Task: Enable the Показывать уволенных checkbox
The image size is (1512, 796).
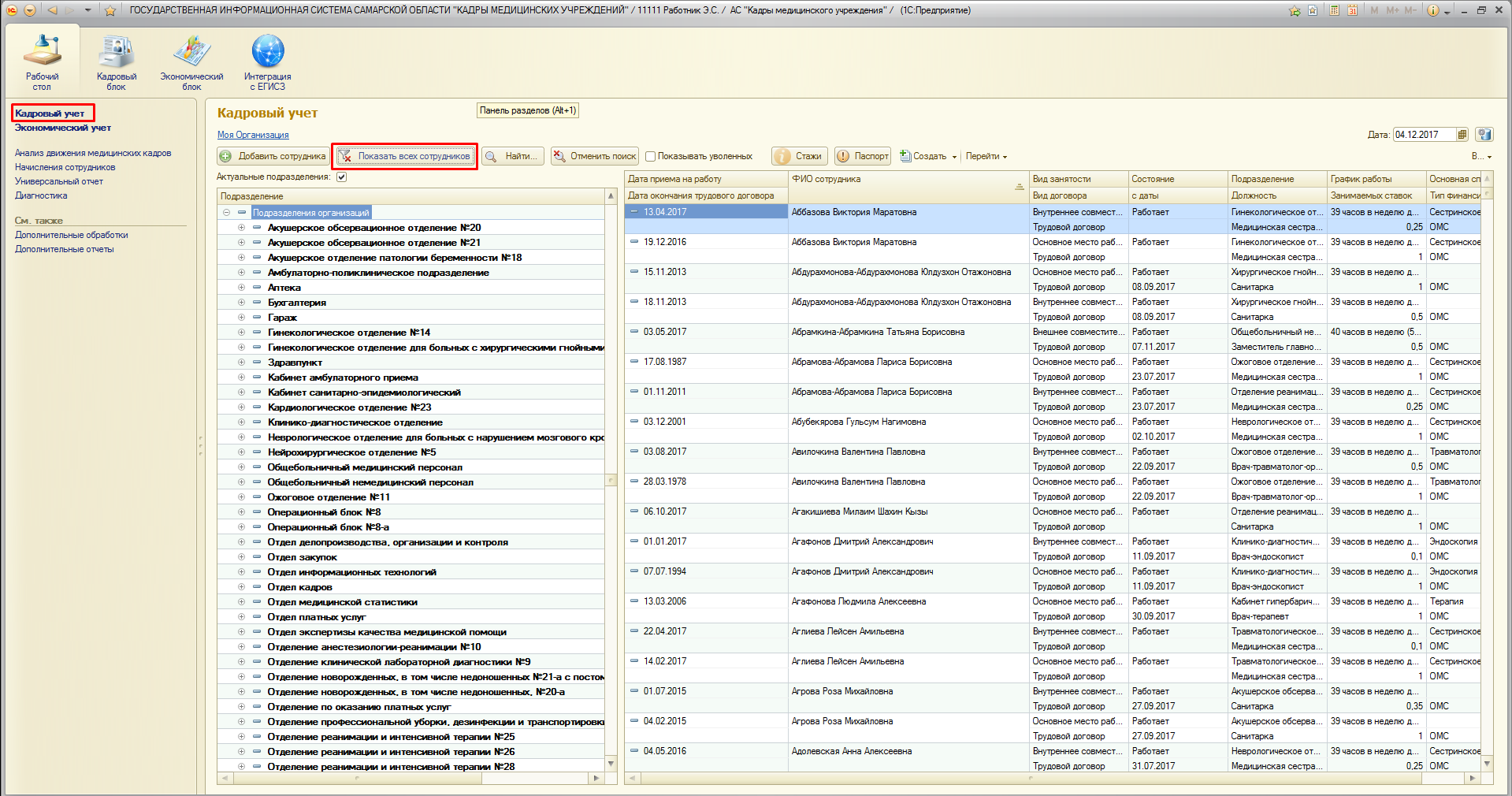Action: (x=651, y=156)
